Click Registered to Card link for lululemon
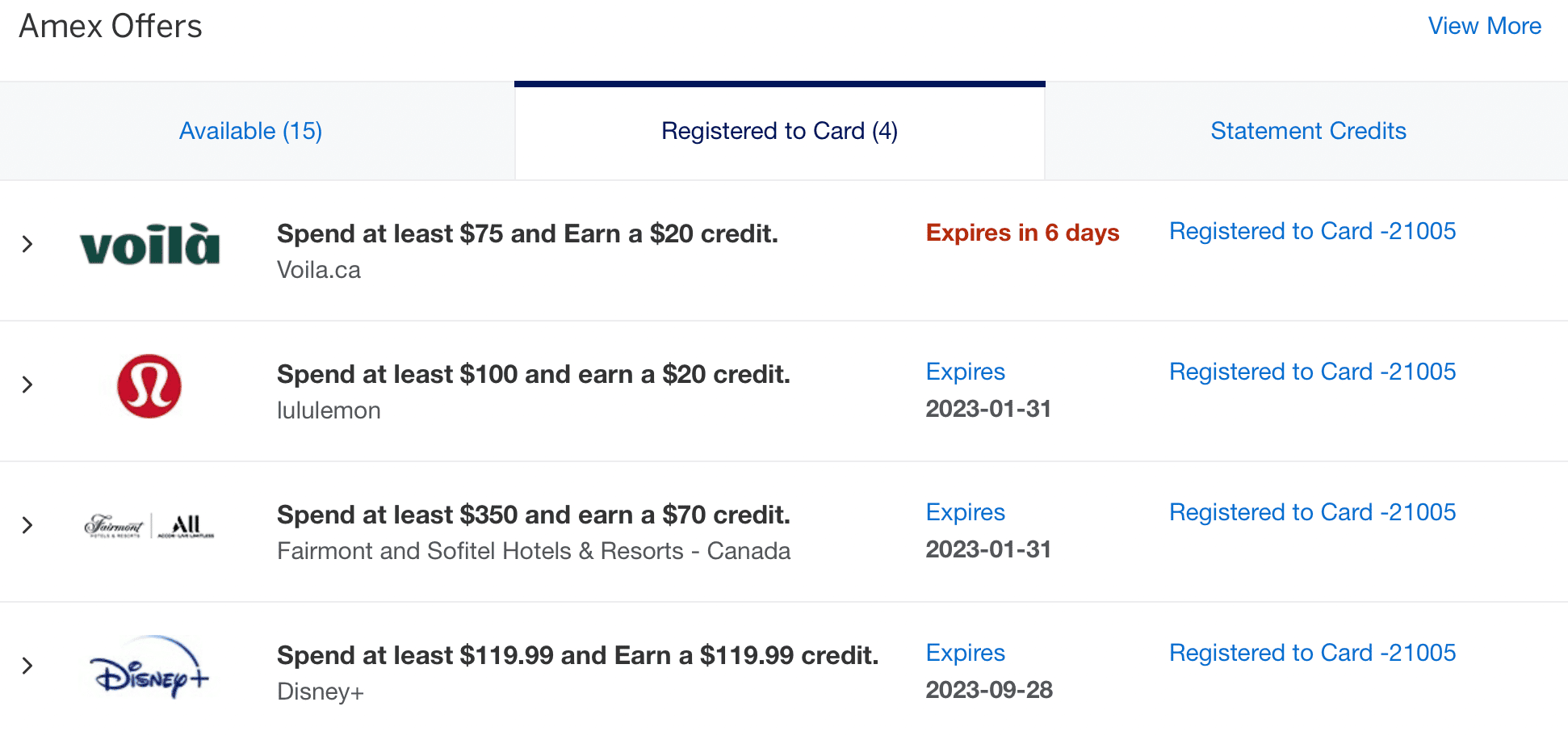The height and width of the screenshot is (740, 1568). 1312,372
